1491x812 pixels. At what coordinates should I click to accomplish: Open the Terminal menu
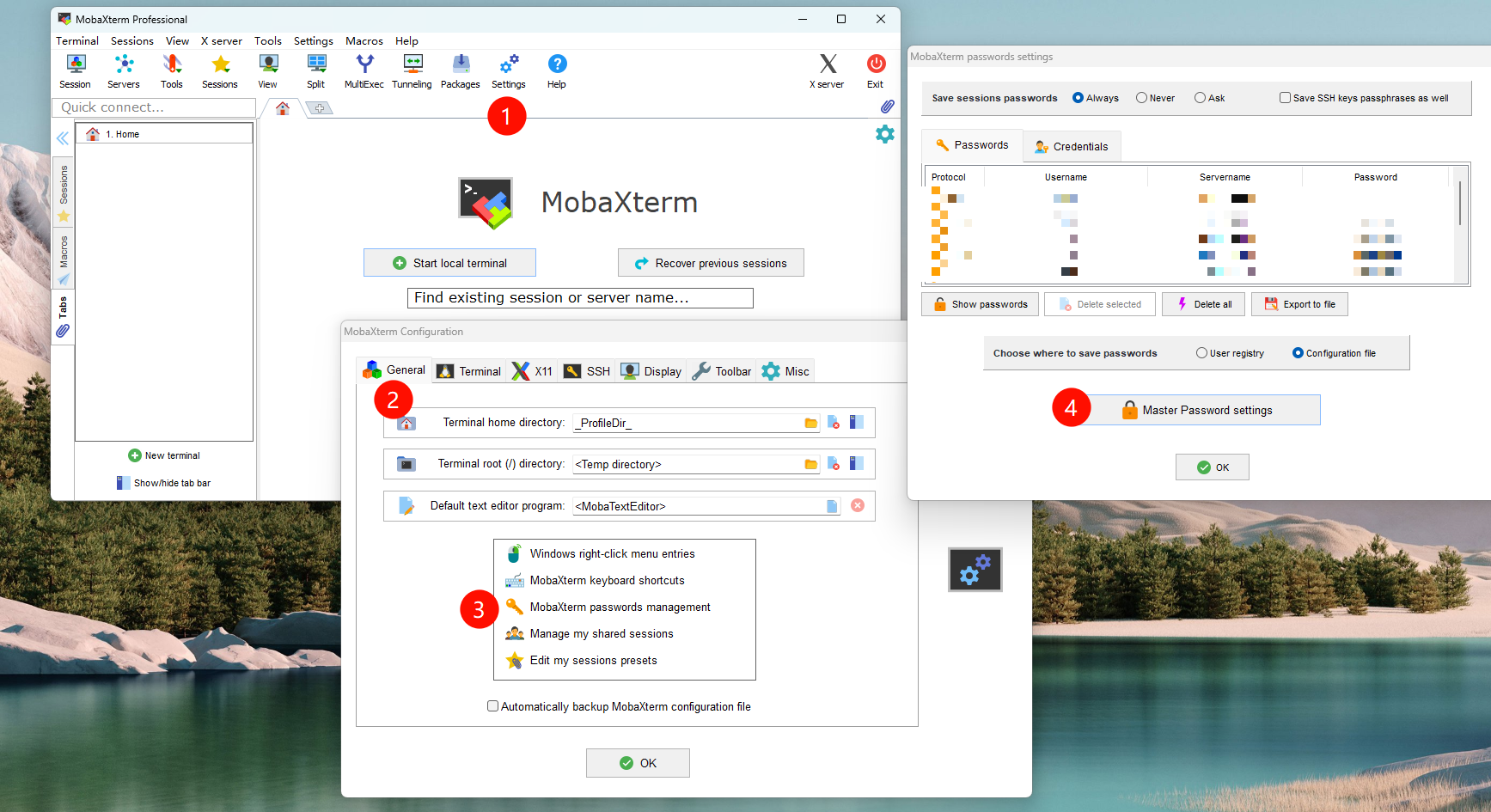77,41
